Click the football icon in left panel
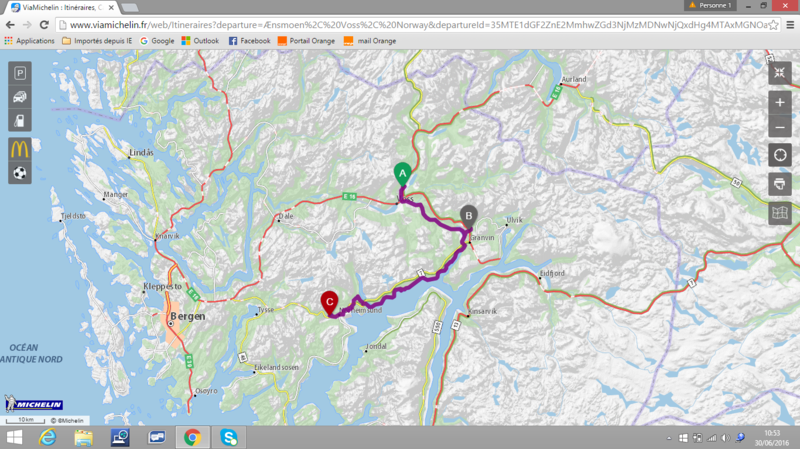 (x=20, y=173)
